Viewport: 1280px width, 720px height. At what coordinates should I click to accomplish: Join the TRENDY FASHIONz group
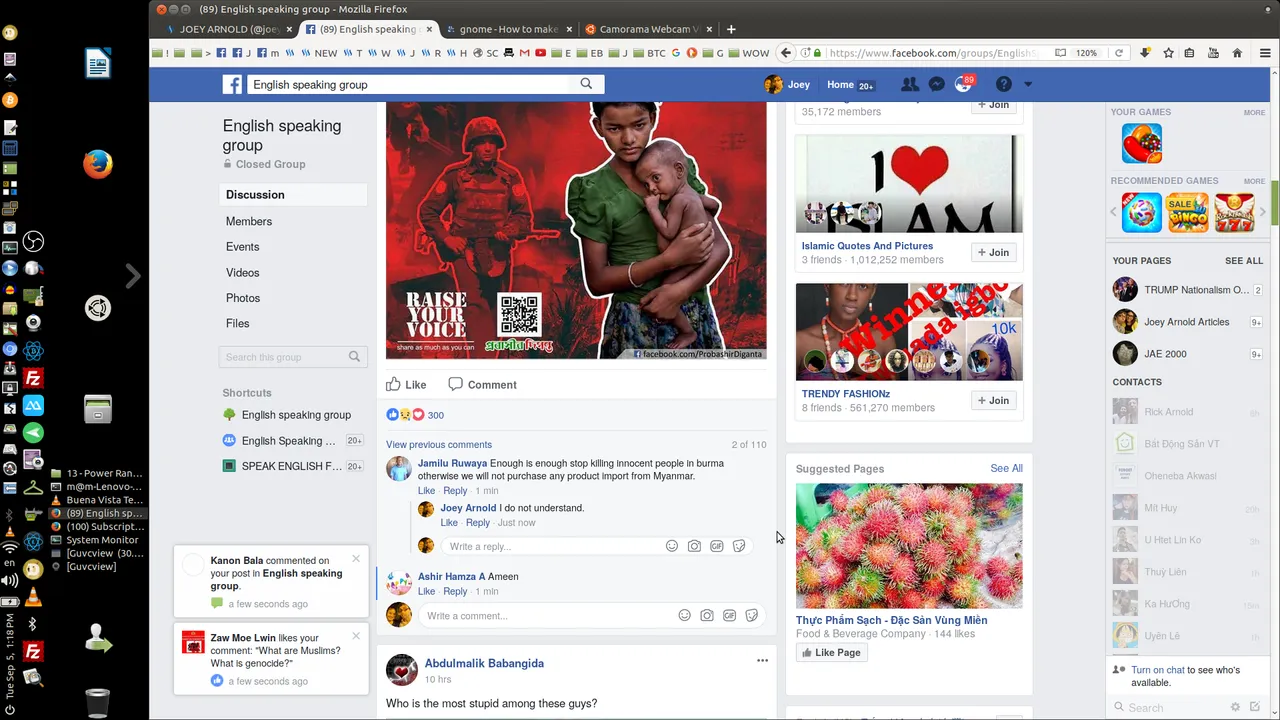click(993, 400)
